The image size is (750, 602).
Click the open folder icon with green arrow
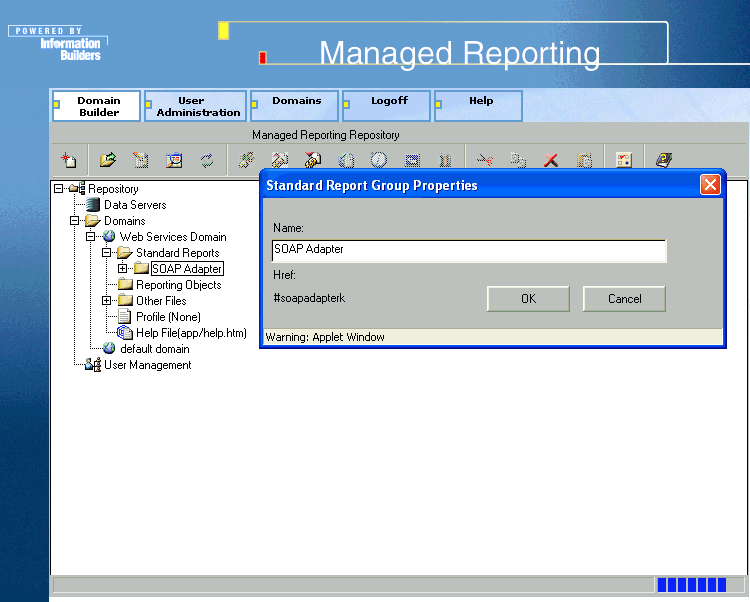[108, 160]
